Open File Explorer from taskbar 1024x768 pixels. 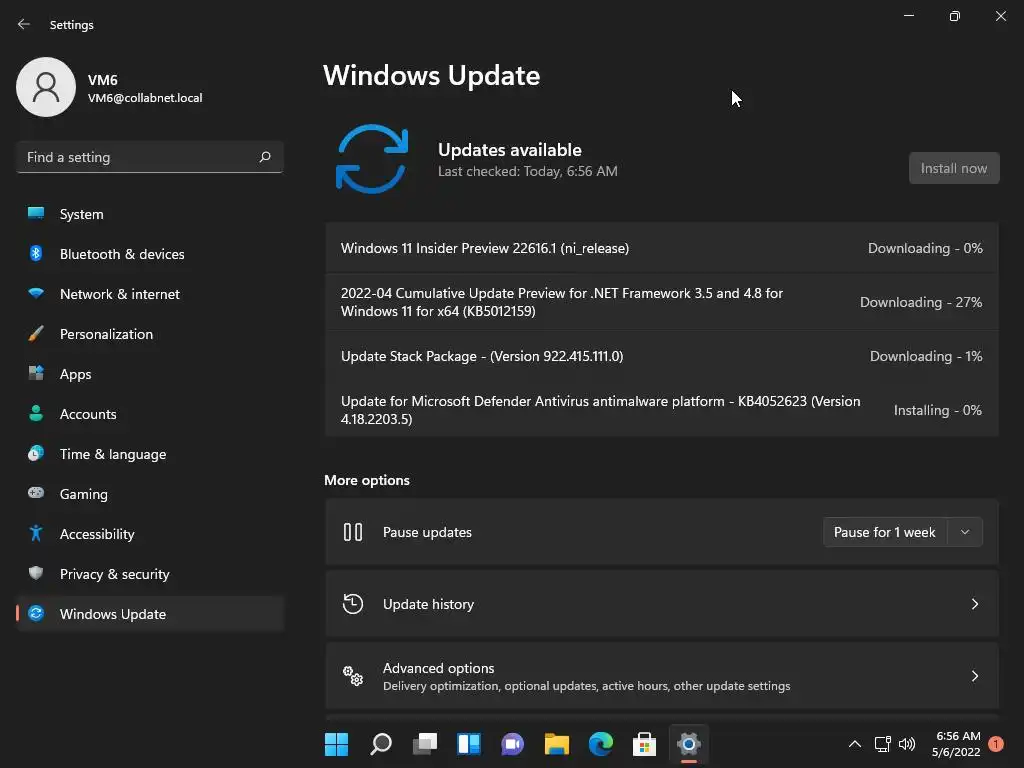pos(557,744)
